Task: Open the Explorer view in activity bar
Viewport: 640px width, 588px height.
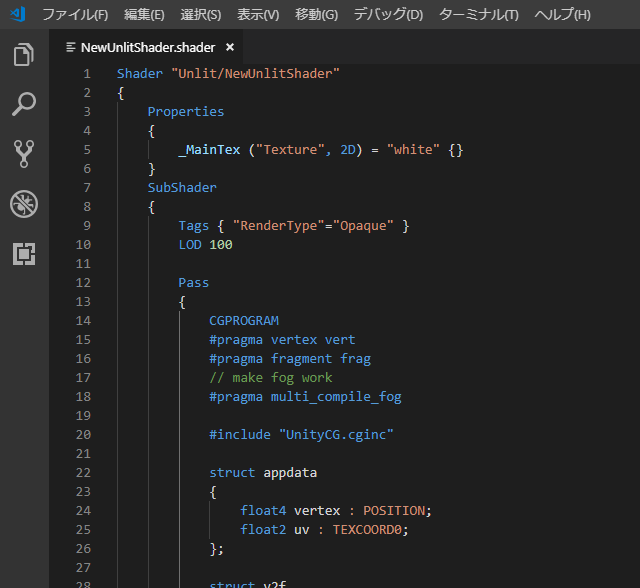Action: point(24,54)
